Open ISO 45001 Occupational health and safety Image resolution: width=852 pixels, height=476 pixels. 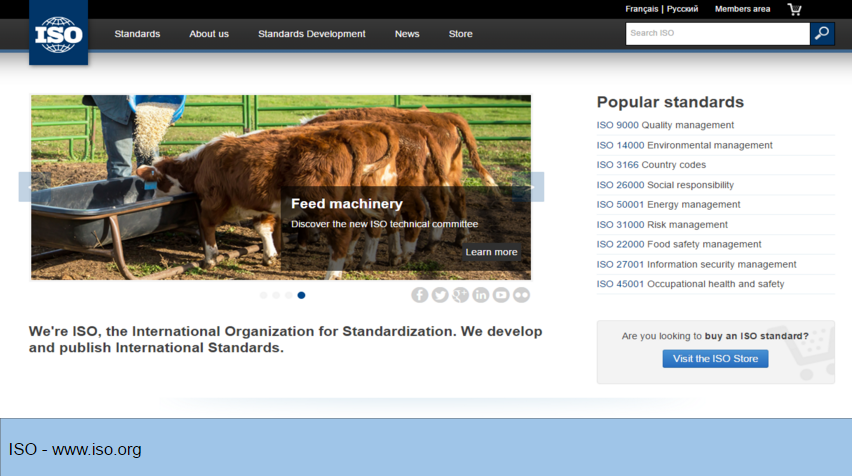(x=690, y=284)
